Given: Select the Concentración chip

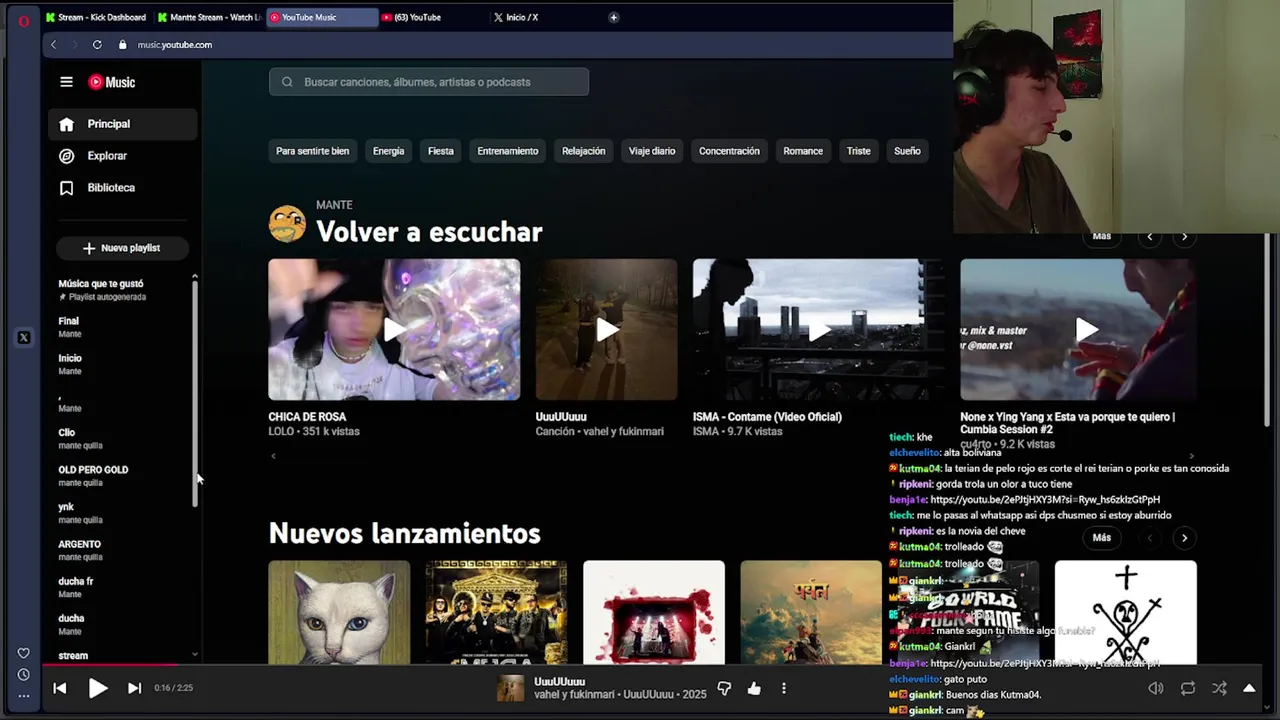Looking at the screenshot, I should tap(729, 151).
